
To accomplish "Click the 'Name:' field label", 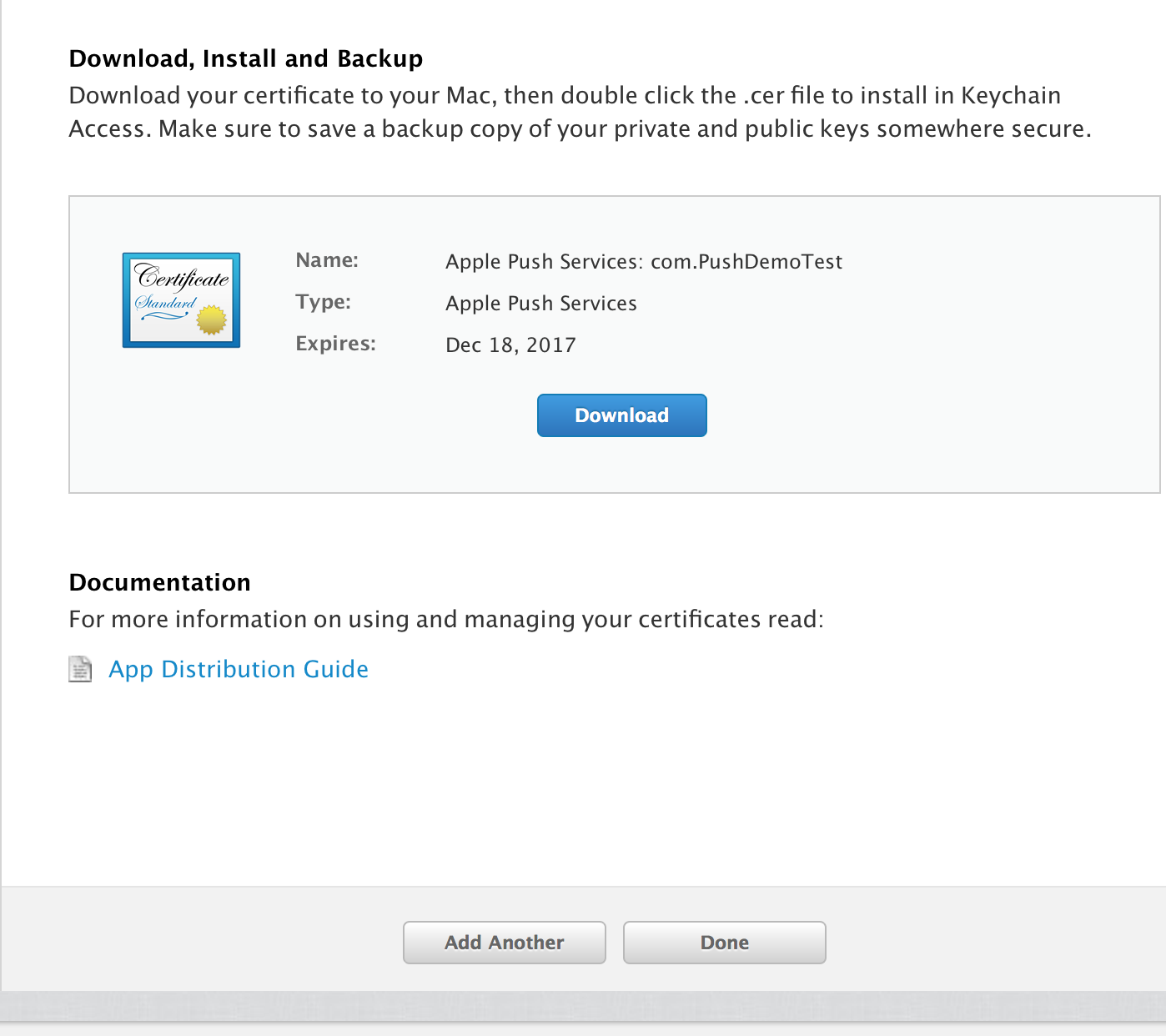I will tap(327, 260).
